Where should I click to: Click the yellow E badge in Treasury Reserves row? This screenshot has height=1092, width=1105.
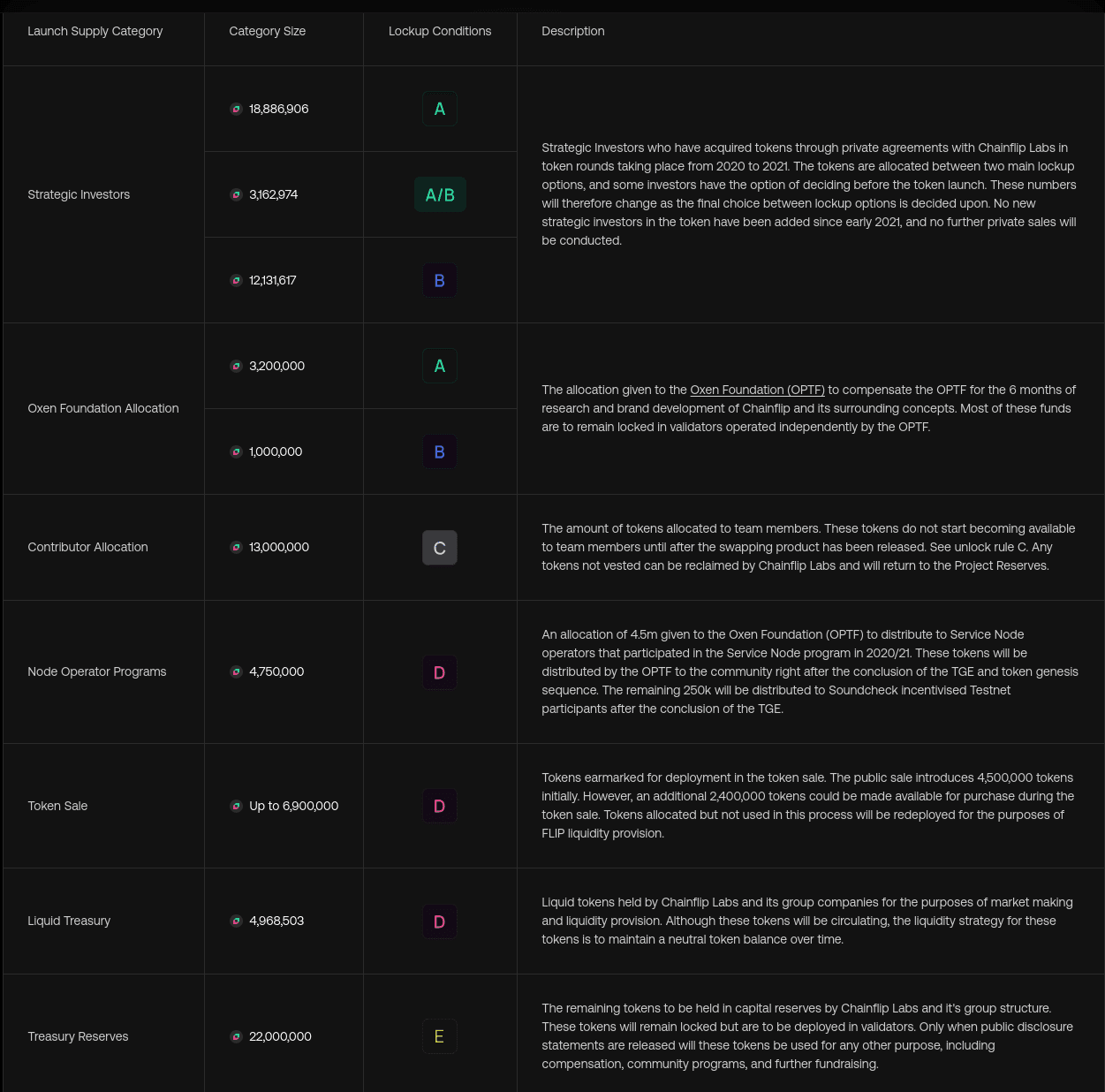tap(440, 1036)
